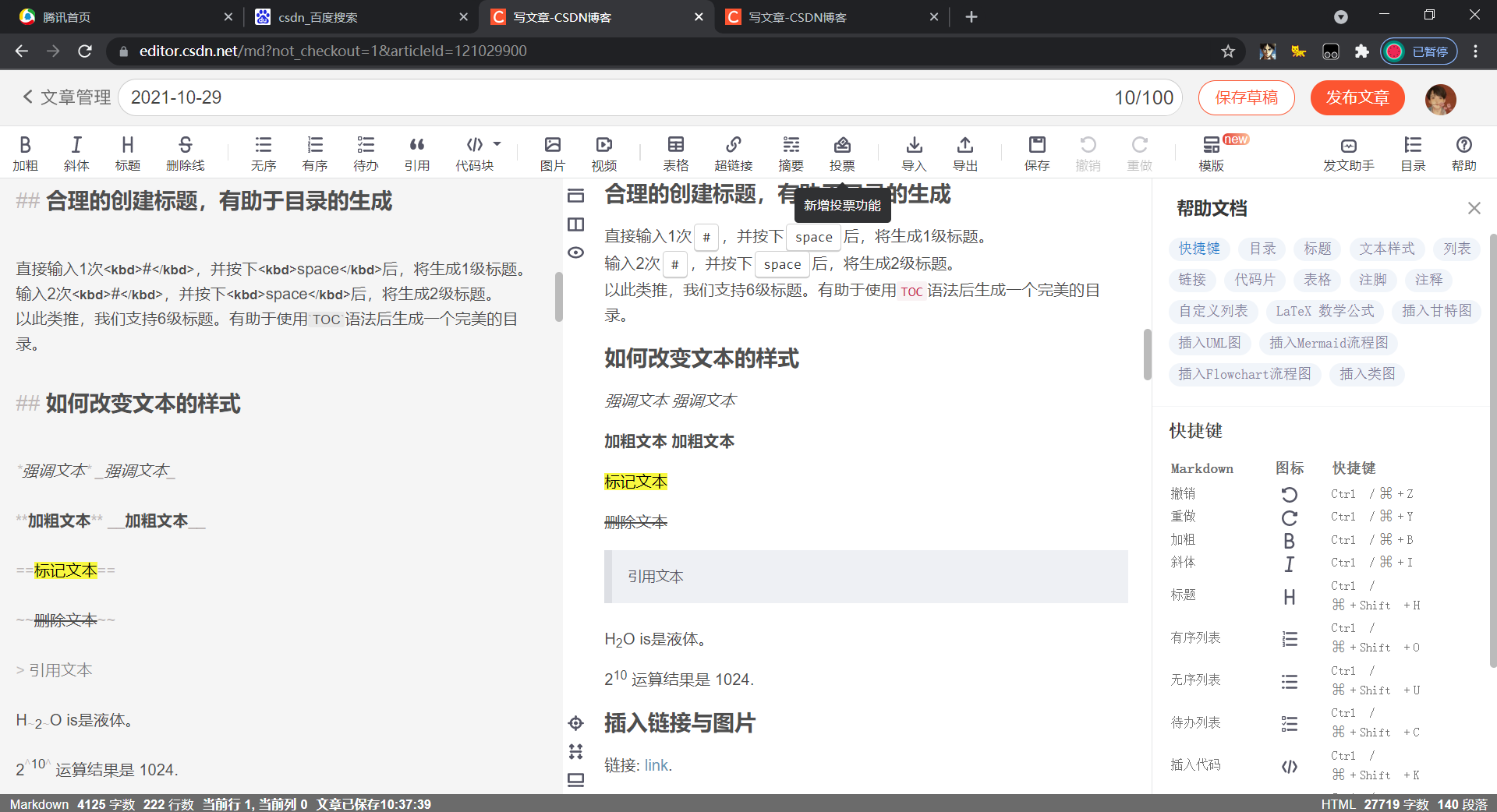Insert ordered list via 有序 icon

[x=315, y=153]
